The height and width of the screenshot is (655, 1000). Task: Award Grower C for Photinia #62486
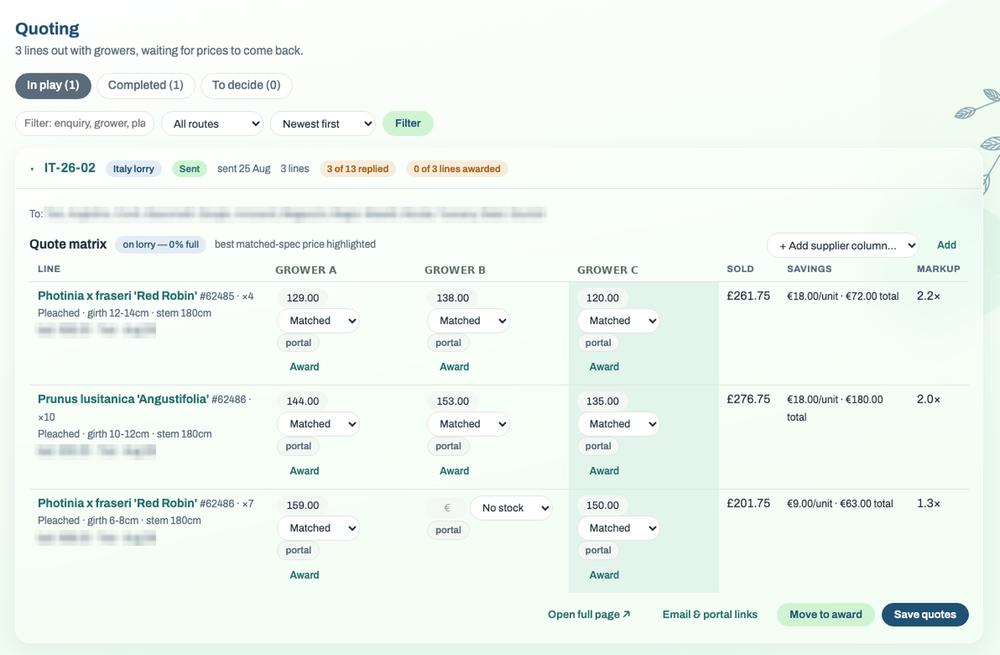[x=604, y=575]
